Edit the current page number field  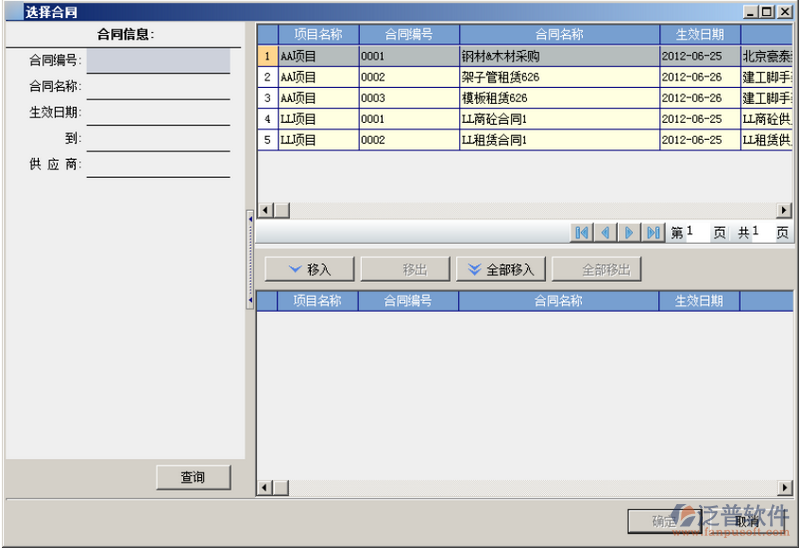697,233
